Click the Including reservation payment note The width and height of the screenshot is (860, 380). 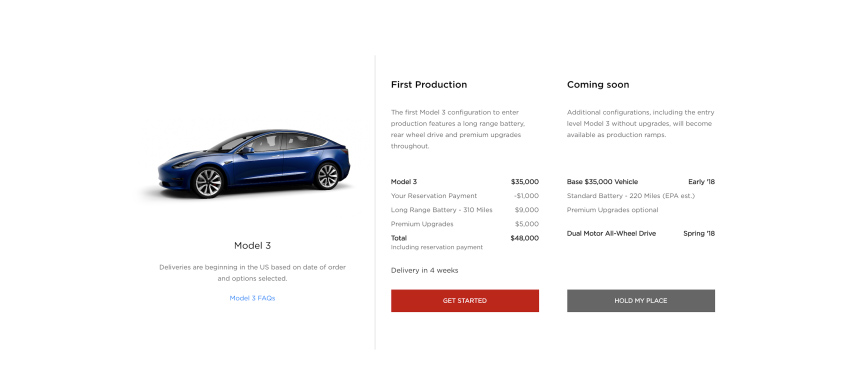[x=437, y=247]
